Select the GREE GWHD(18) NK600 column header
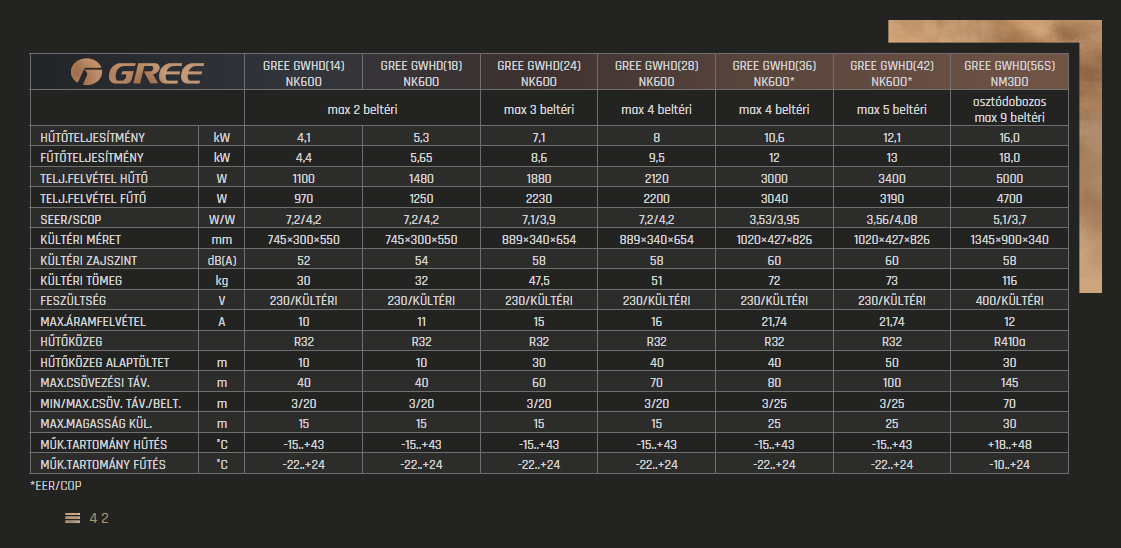Viewport: 1121px width, 548px height. click(421, 73)
